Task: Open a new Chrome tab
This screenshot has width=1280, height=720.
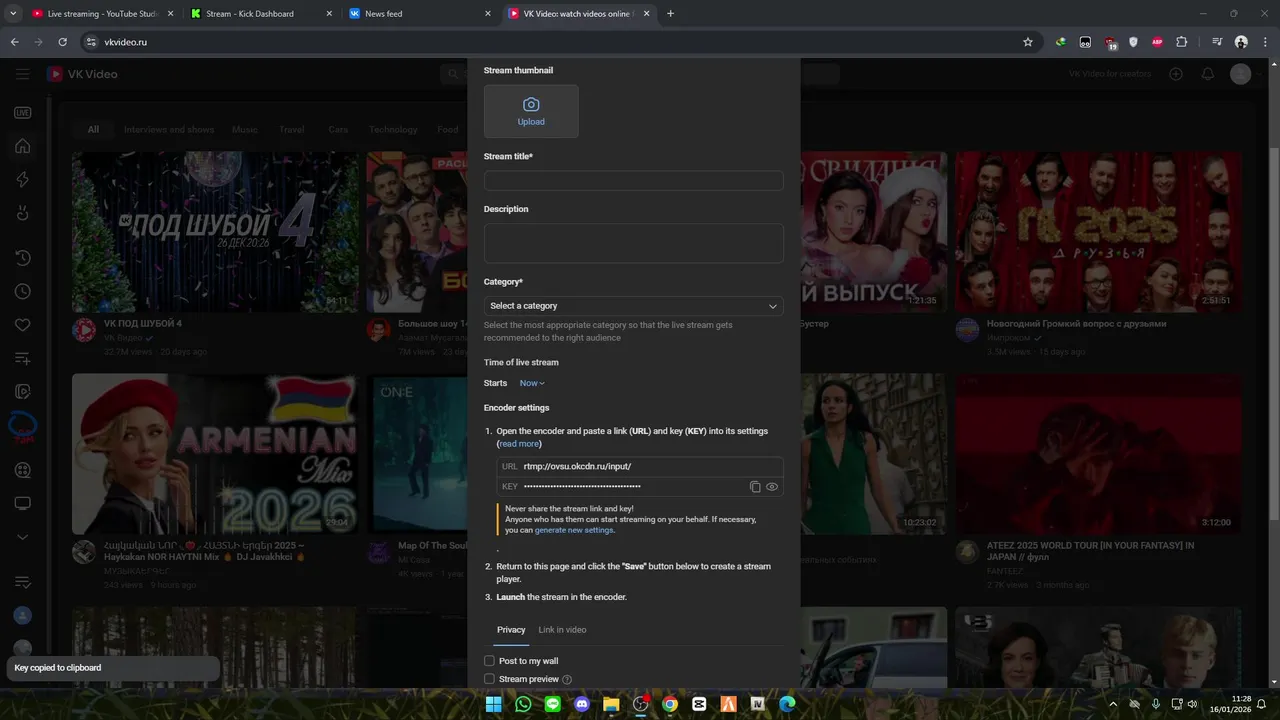Action: point(670,14)
